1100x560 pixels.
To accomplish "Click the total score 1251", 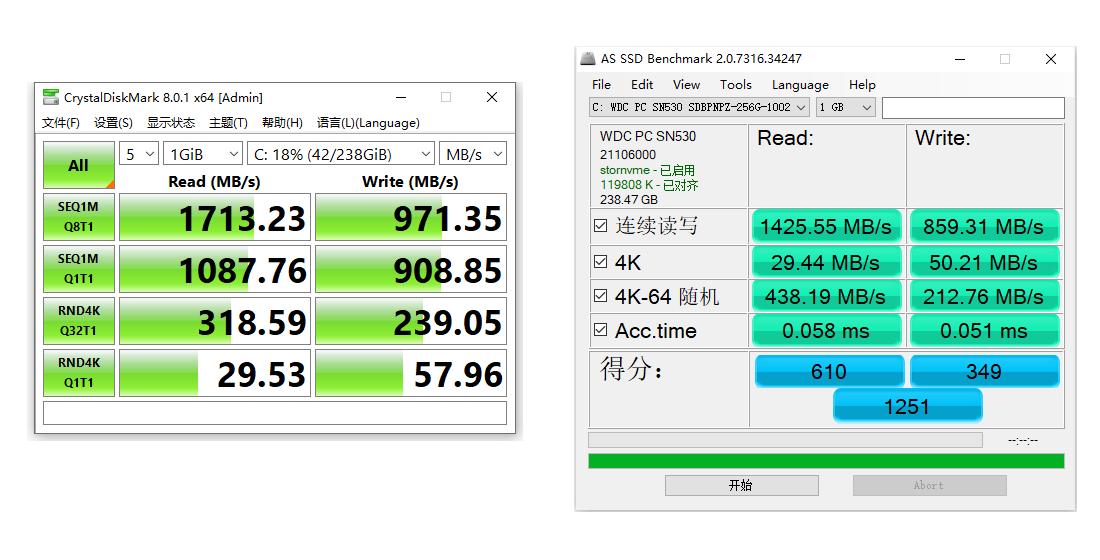I will [x=907, y=406].
